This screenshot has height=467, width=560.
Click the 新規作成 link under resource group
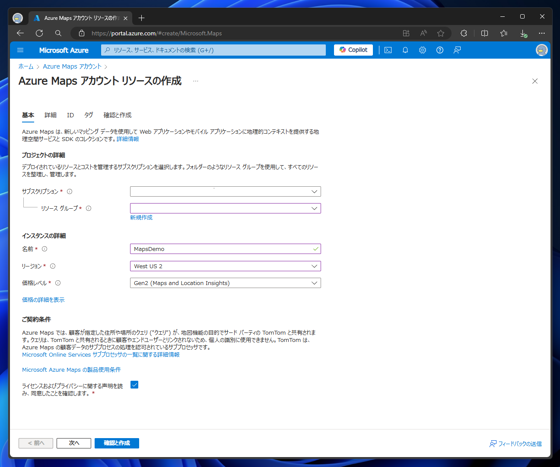click(141, 217)
